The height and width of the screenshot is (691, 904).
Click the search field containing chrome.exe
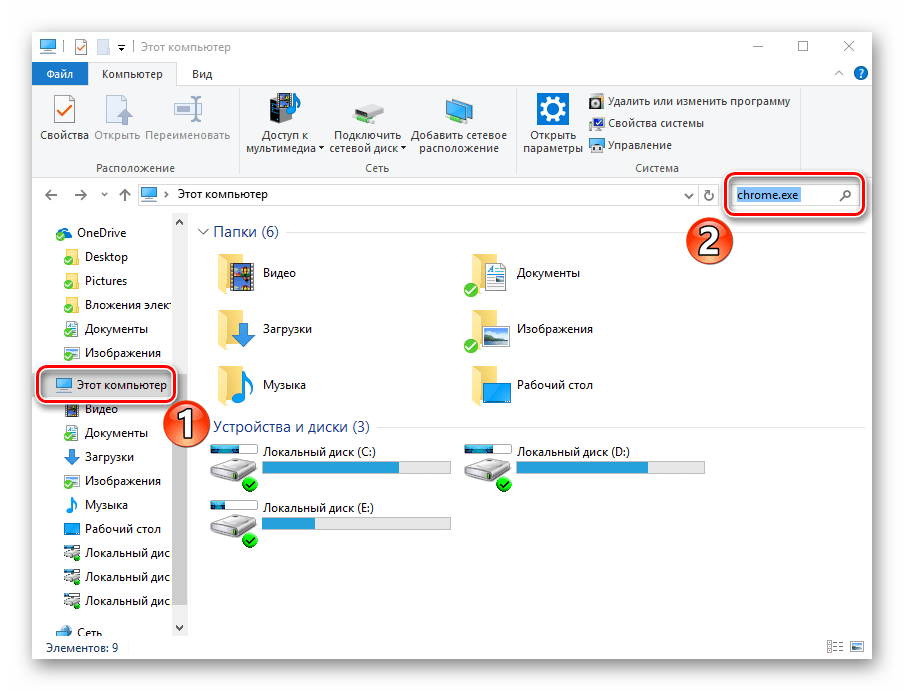point(784,195)
